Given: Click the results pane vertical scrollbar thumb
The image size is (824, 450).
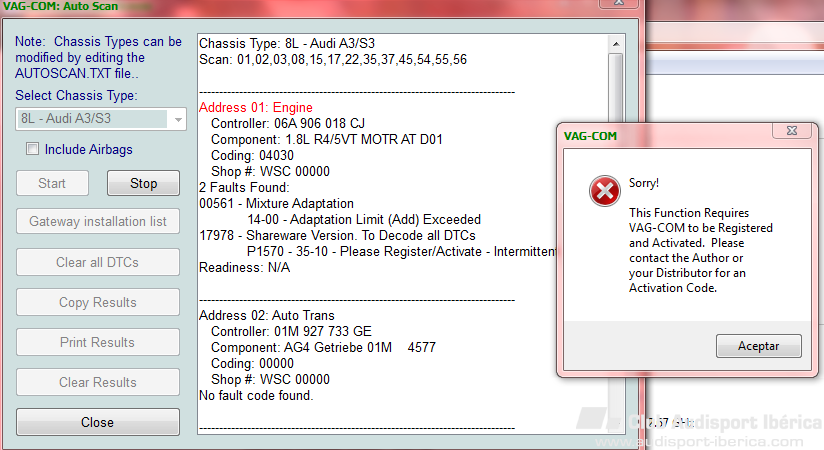Looking at the screenshot, I should click(x=616, y=87).
